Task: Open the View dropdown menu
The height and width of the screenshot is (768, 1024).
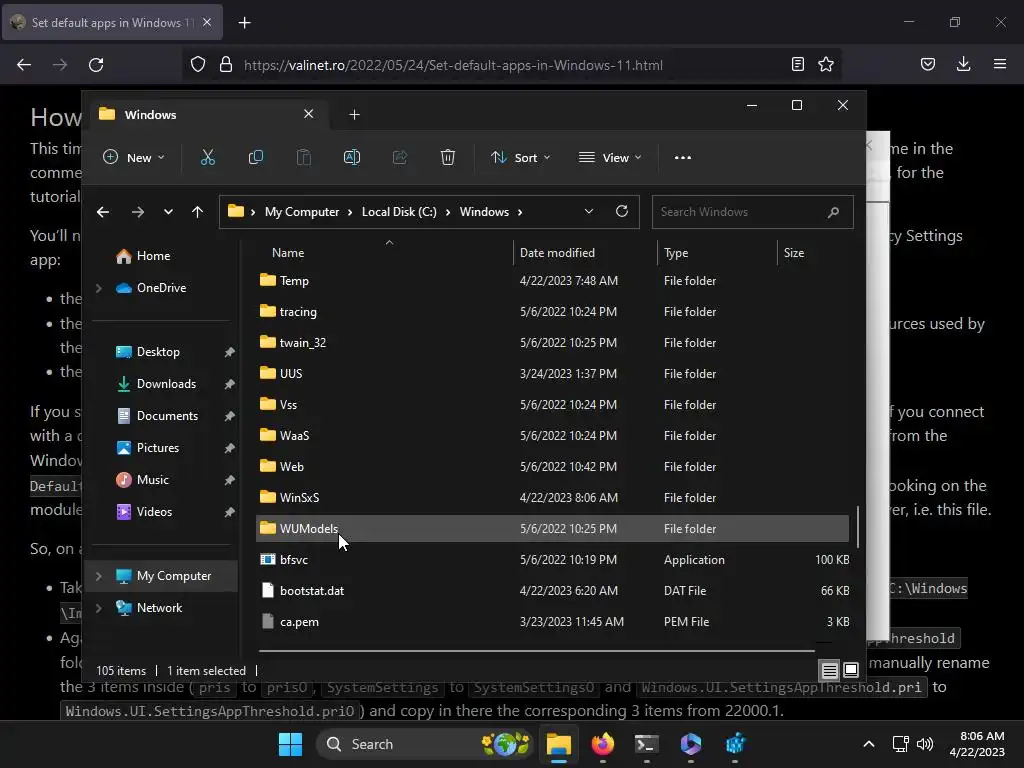Action: 610,157
